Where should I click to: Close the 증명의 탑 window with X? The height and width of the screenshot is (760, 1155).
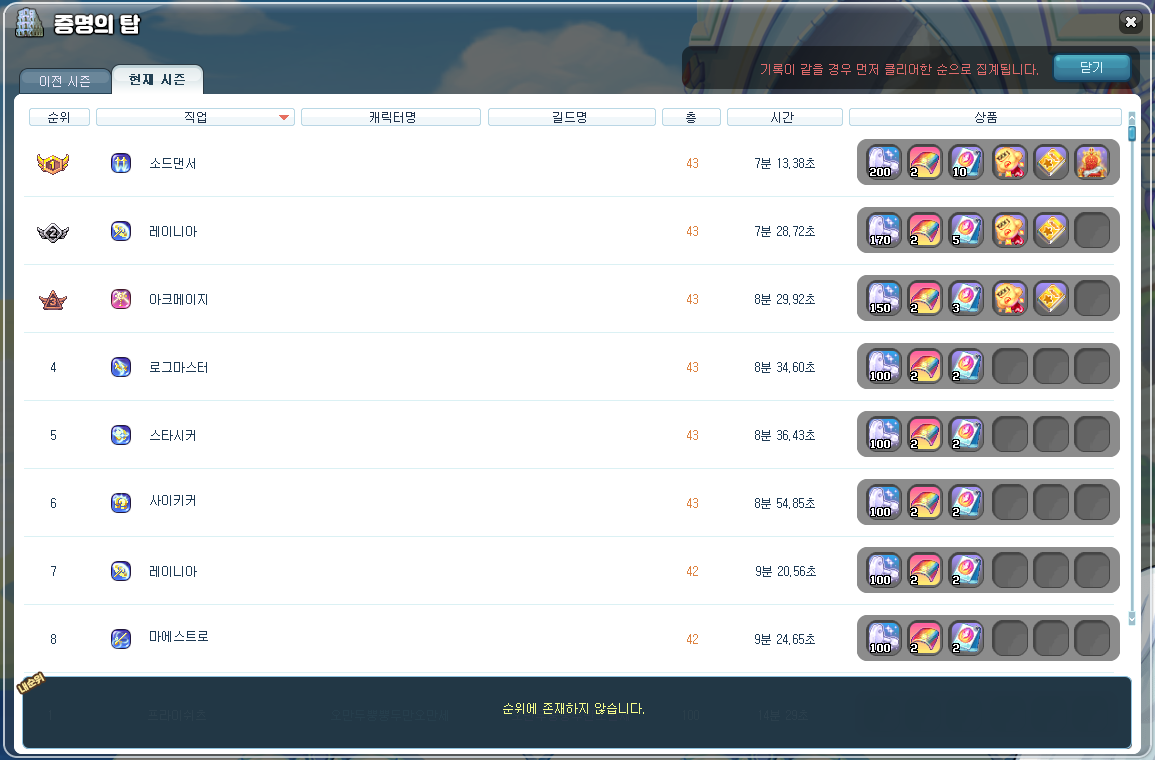click(1130, 22)
